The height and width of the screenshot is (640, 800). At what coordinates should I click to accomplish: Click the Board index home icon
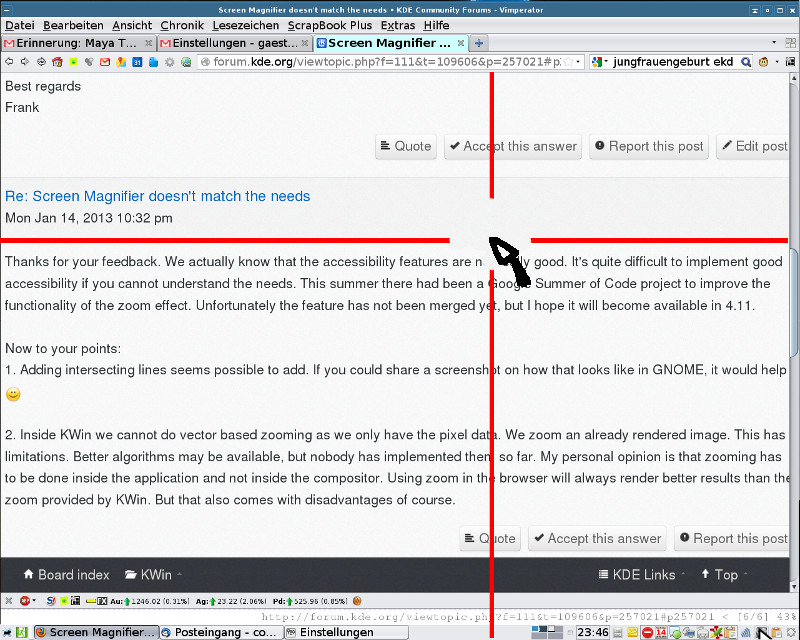(x=28, y=575)
